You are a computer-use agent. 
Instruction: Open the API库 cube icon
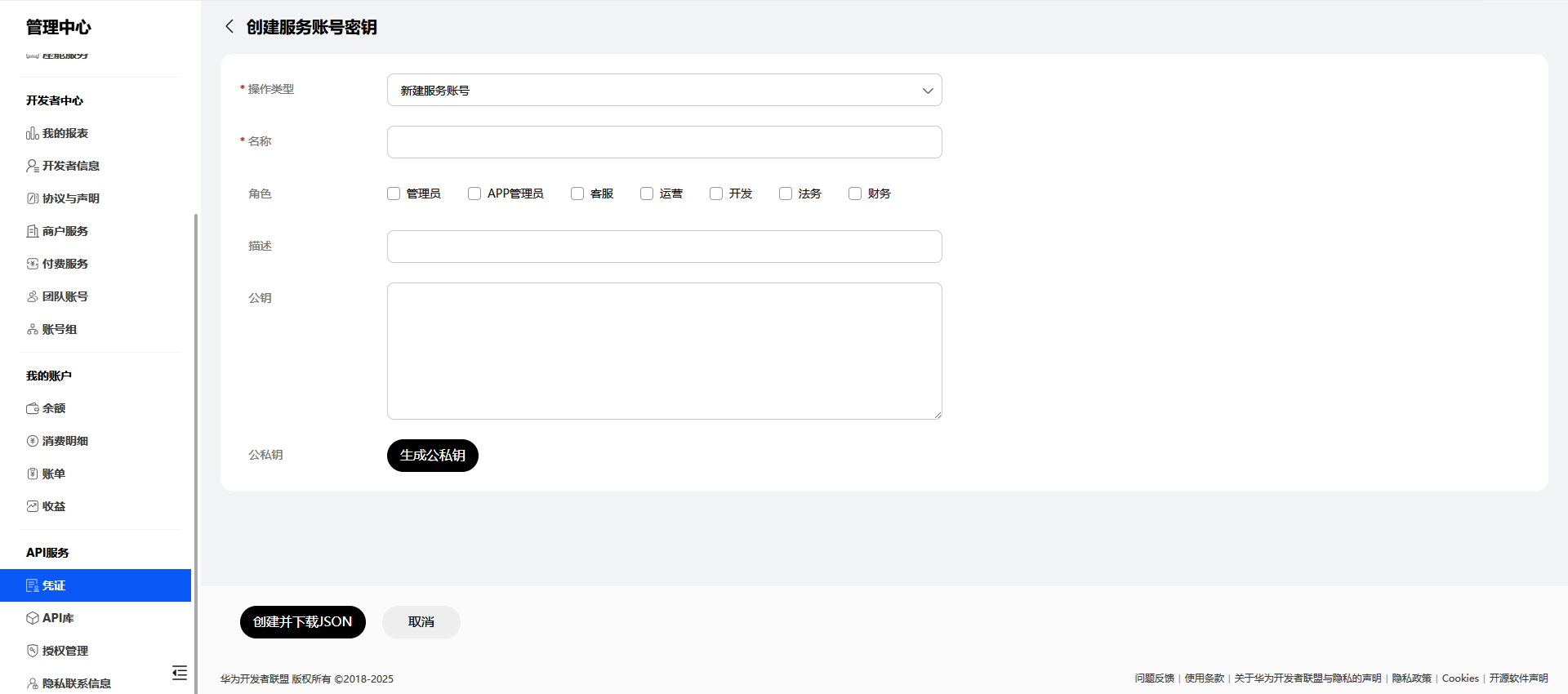(33, 618)
